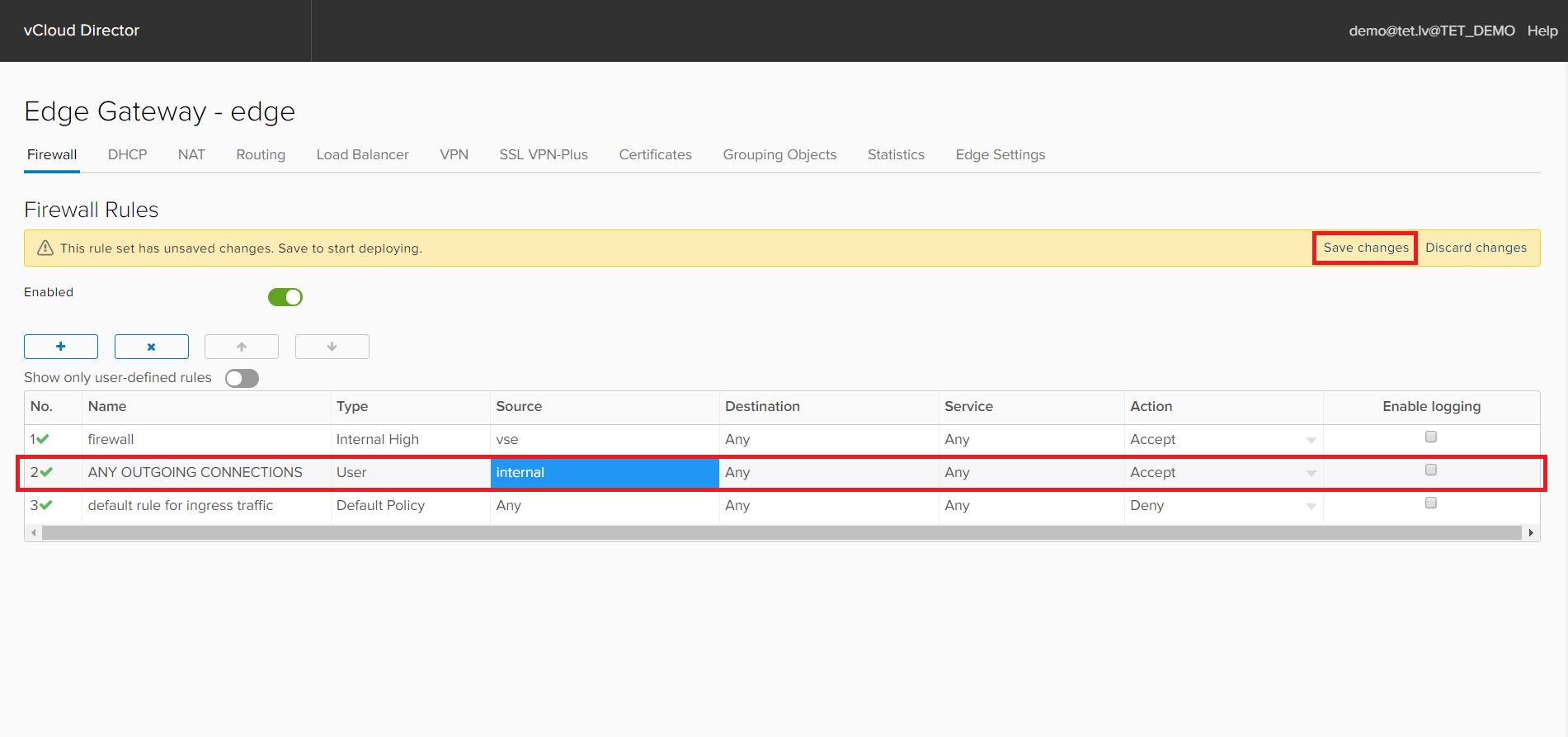This screenshot has width=1568, height=737.
Task: Open Action dropdown for firewall rule
Action: click(x=1311, y=440)
